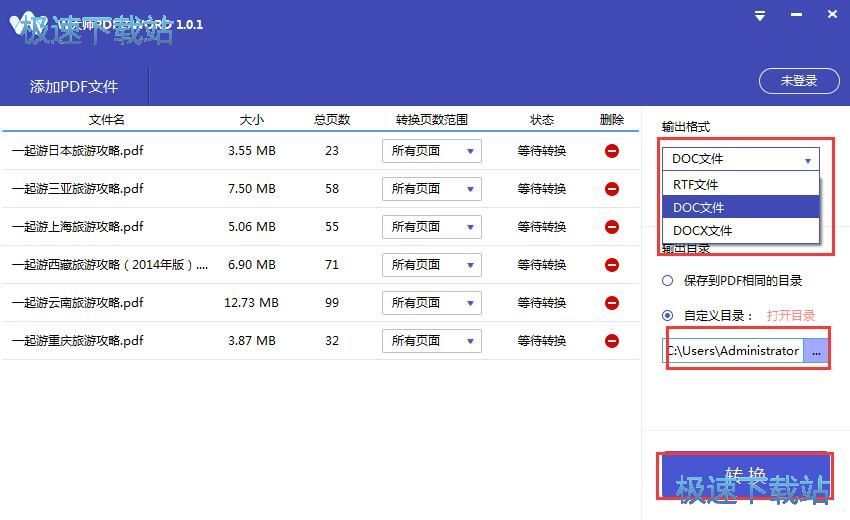
Task: Select file name 一起游重庆旅游攻略.pdf
Action: [78, 341]
